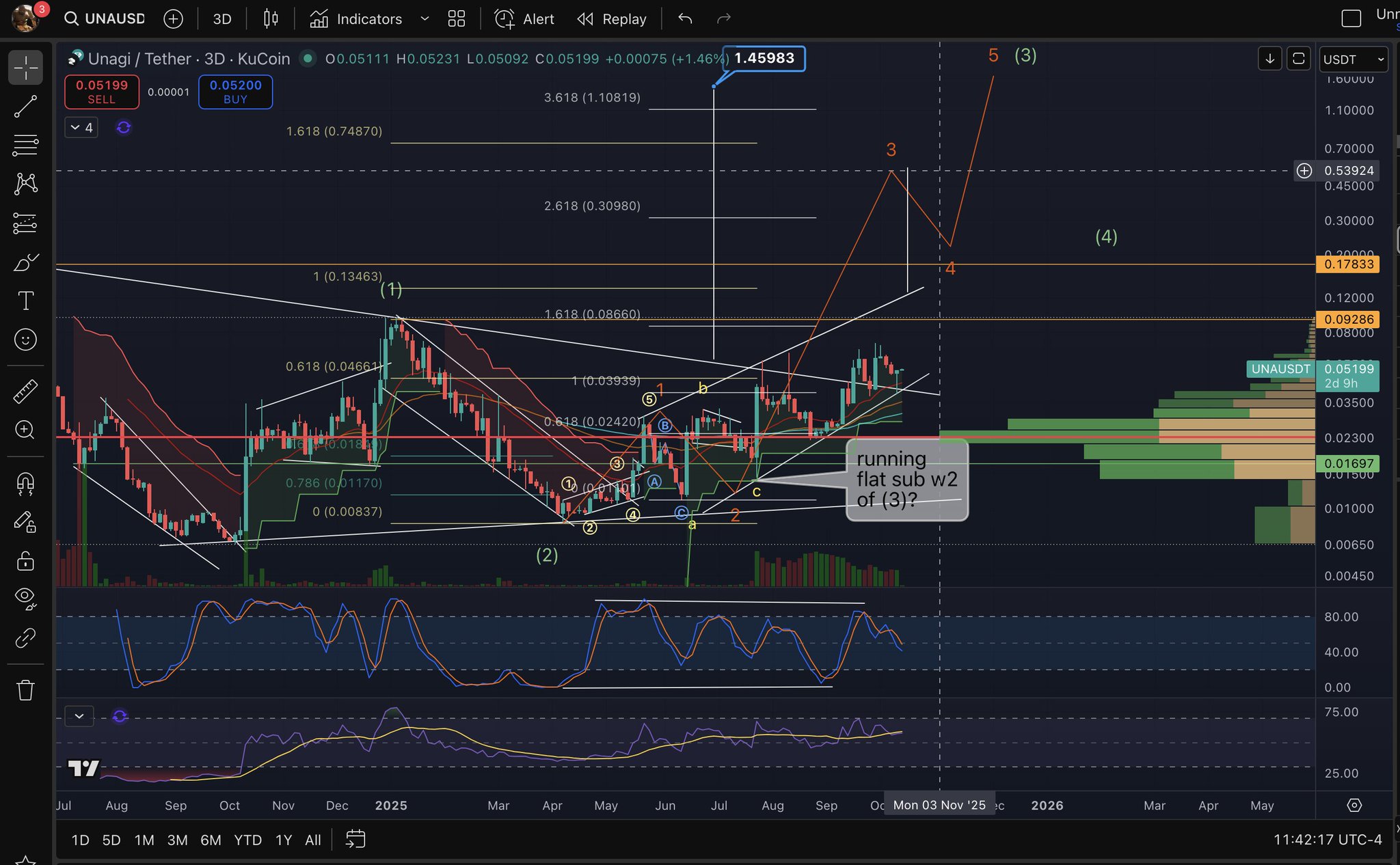Click the trash remove drawings icon
This screenshot has width=1400, height=865.
pyautogui.click(x=25, y=690)
